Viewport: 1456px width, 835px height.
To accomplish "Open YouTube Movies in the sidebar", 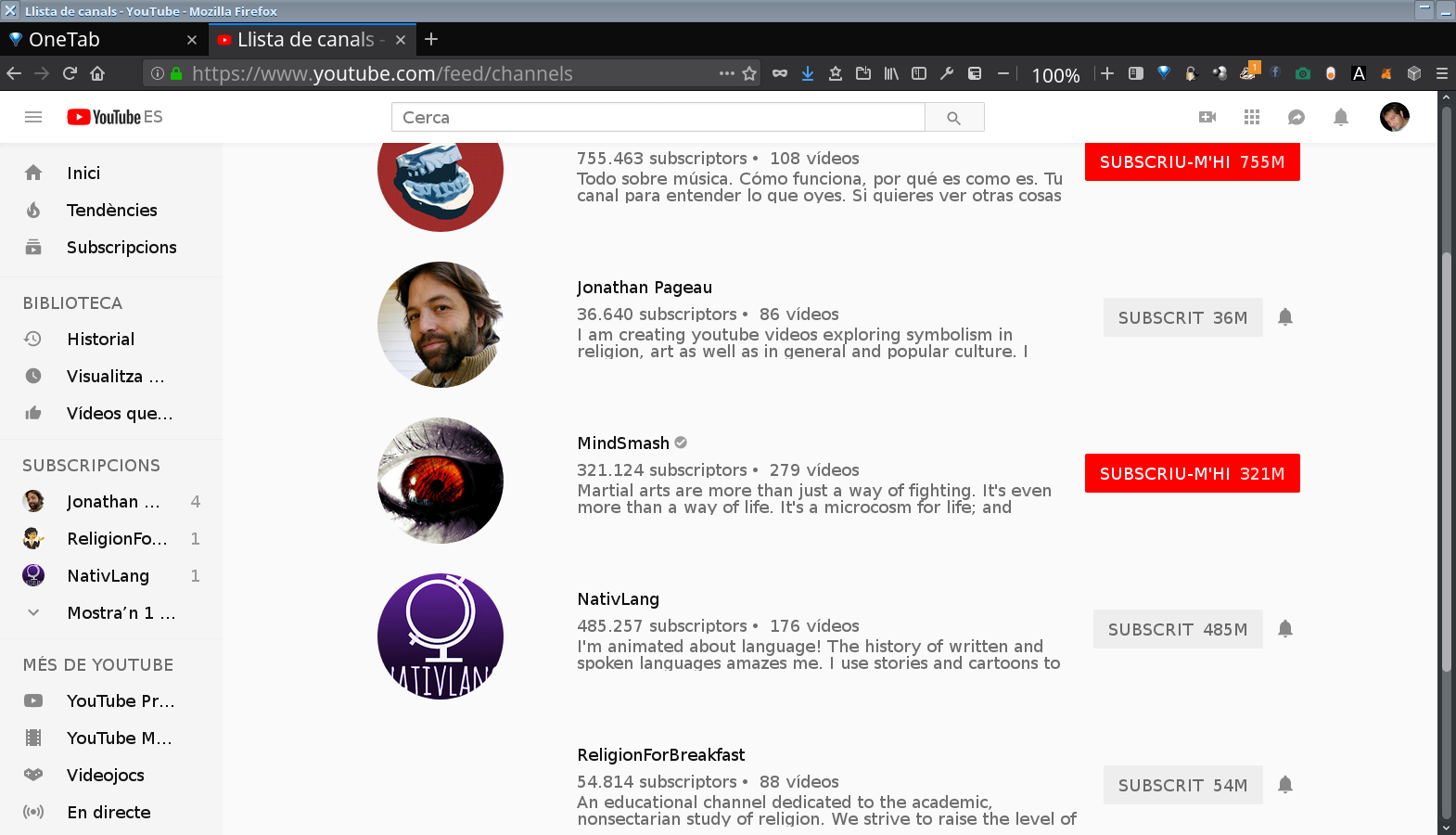I will [111, 738].
